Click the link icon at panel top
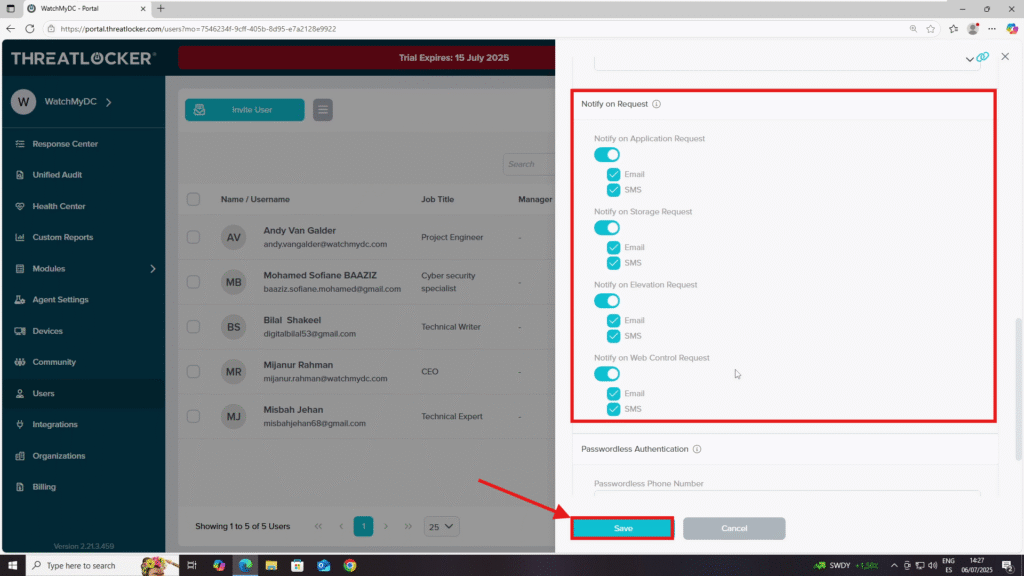Viewport: 1024px width, 576px height. point(983,57)
